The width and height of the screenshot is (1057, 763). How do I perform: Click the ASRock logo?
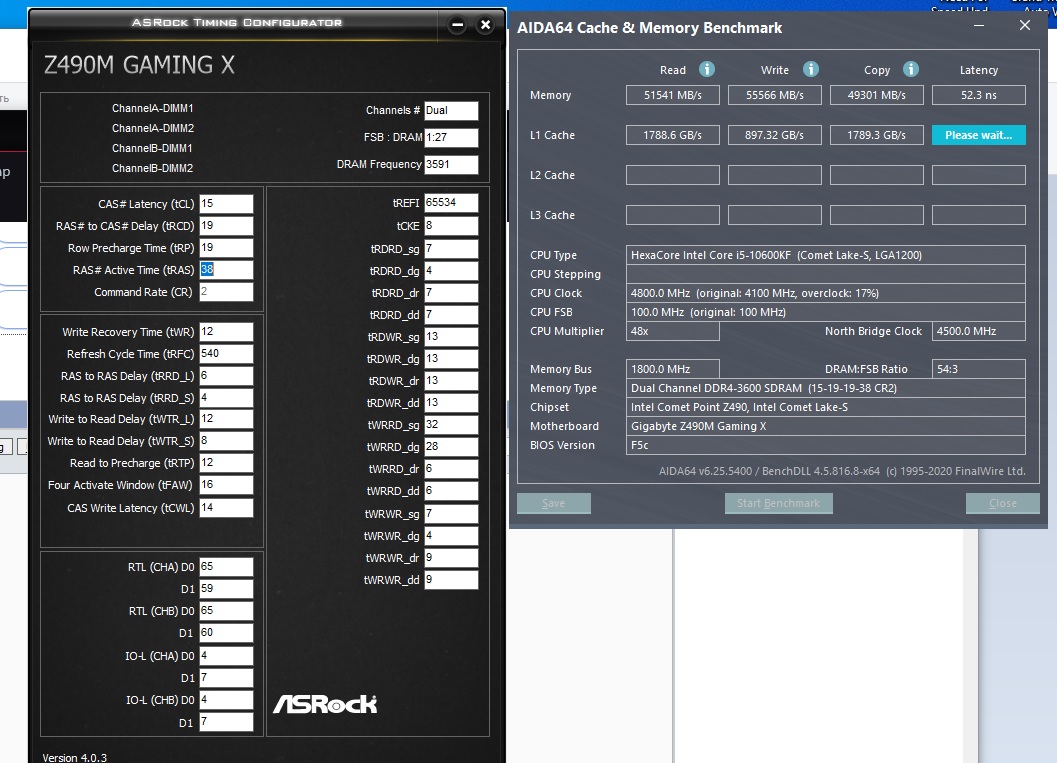[325, 704]
